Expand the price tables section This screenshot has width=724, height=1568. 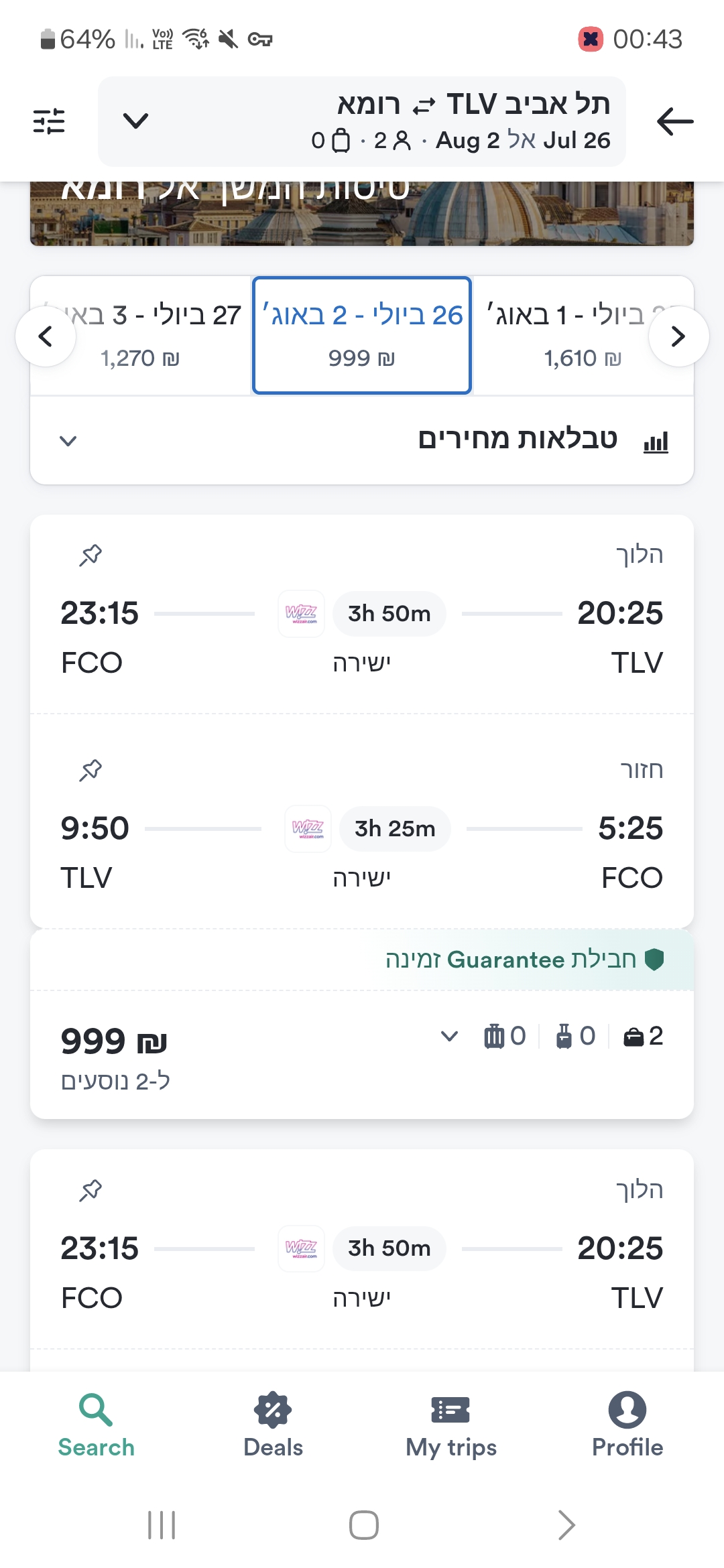point(362,440)
